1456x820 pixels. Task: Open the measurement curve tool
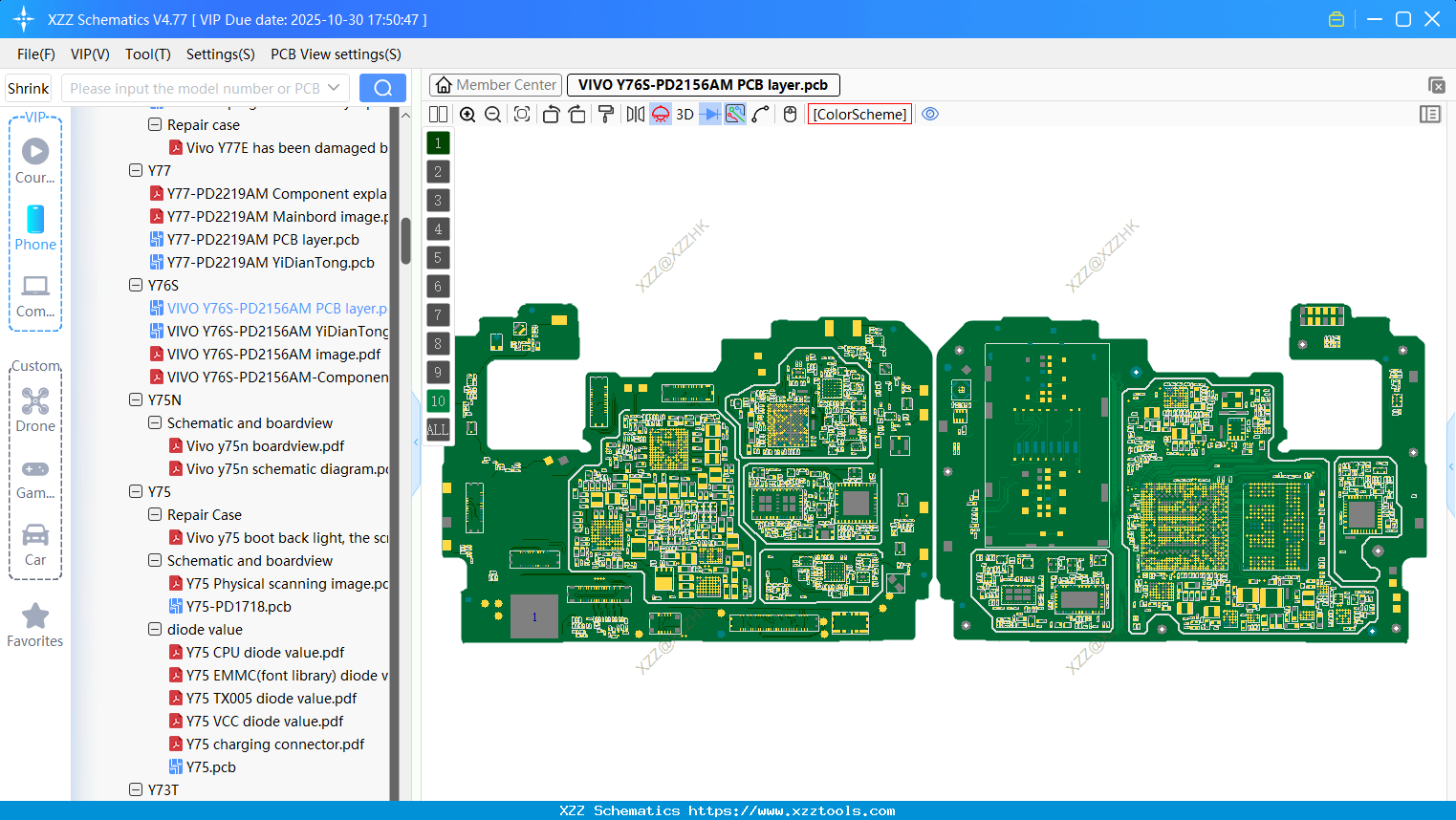pos(759,114)
